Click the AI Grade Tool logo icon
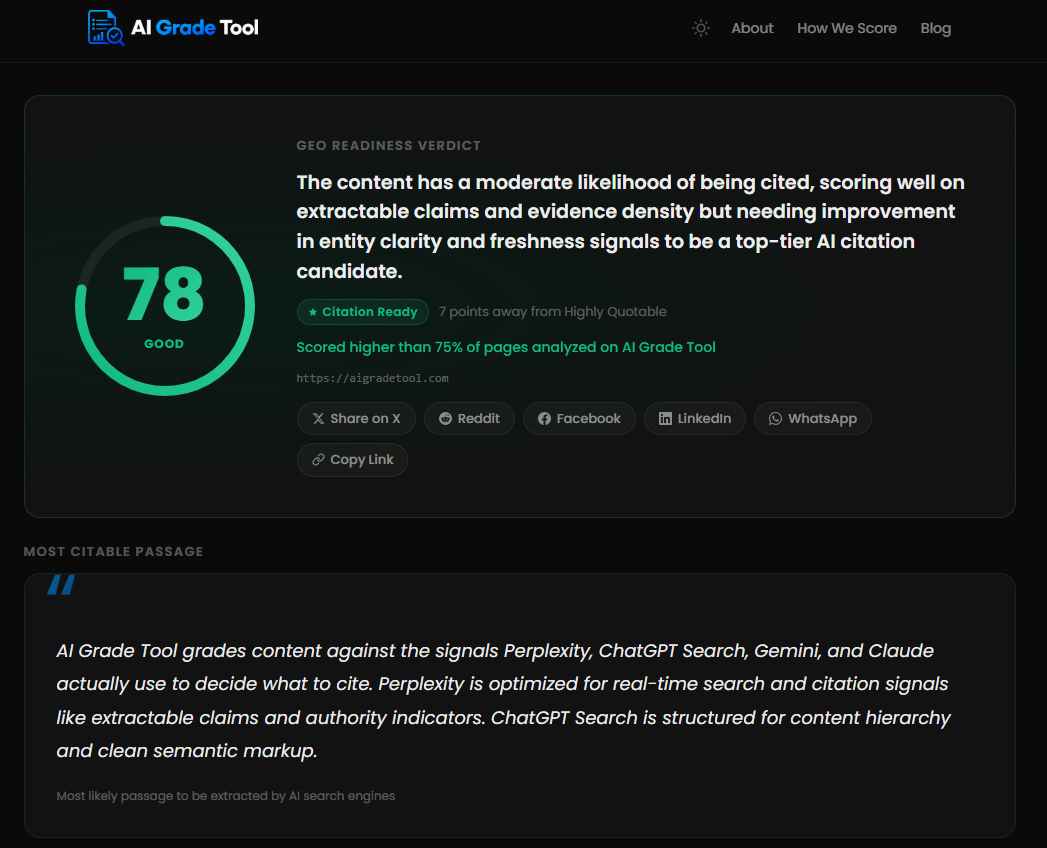 pyautogui.click(x=106, y=27)
